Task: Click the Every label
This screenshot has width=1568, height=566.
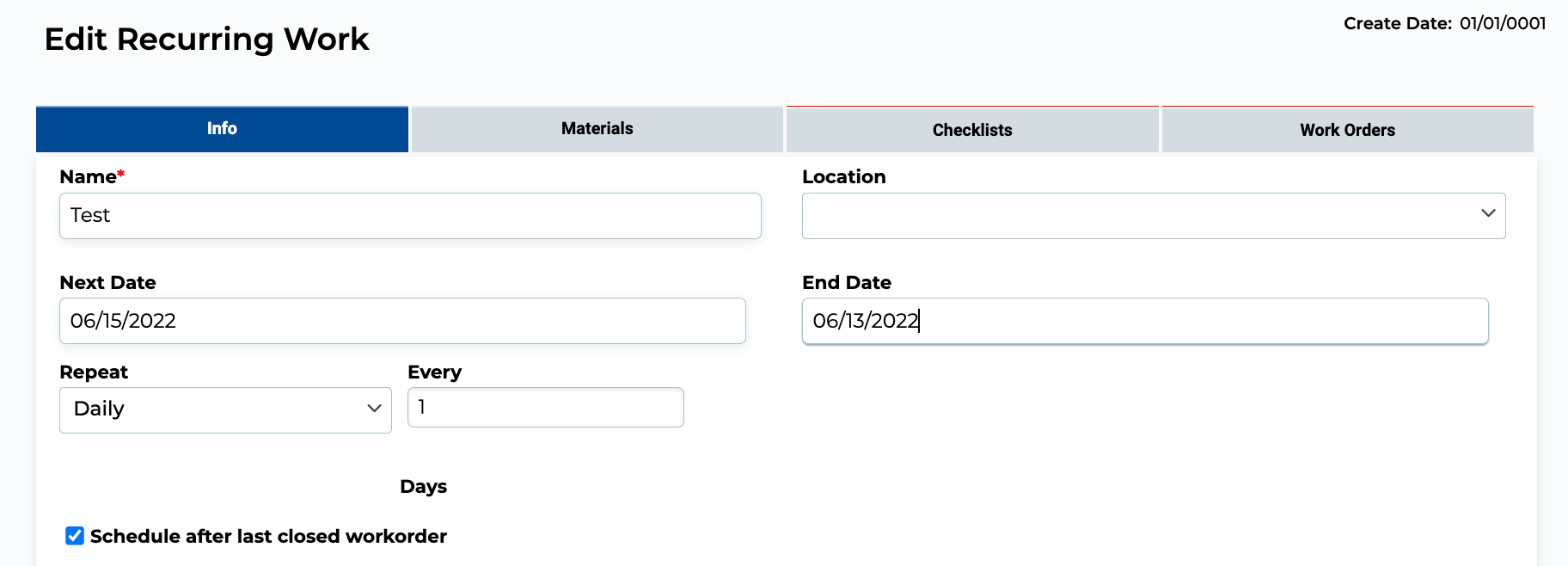Action: click(434, 372)
